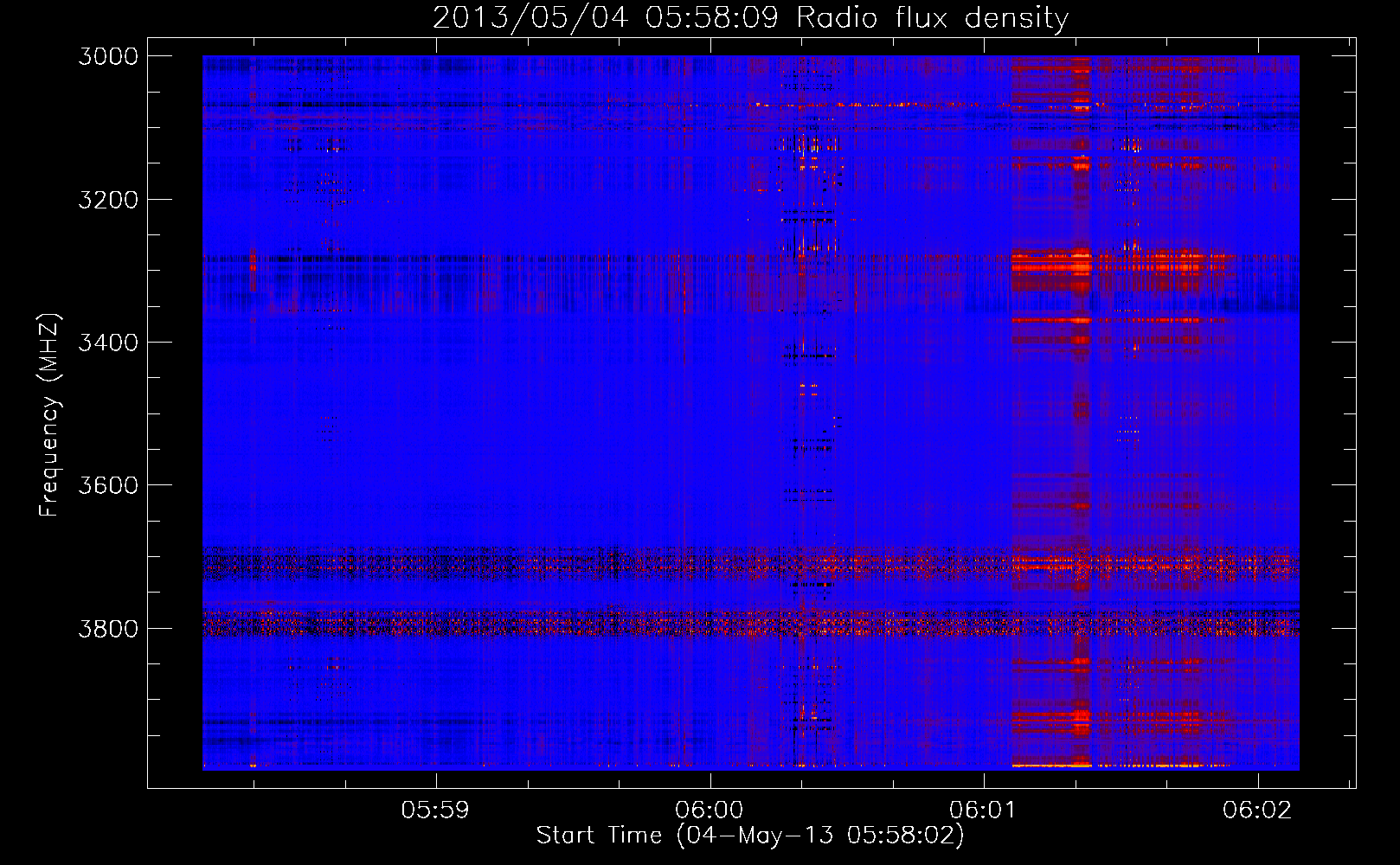Click the plot title "2013/05/04 05:58:09 Radio flux density"
The image size is (1400, 865).
point(750,18)
